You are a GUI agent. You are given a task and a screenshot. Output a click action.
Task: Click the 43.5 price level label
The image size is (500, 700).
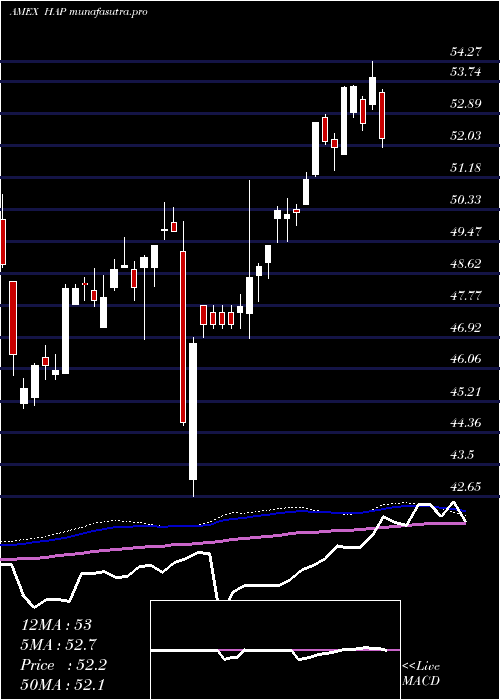[462, 455]
